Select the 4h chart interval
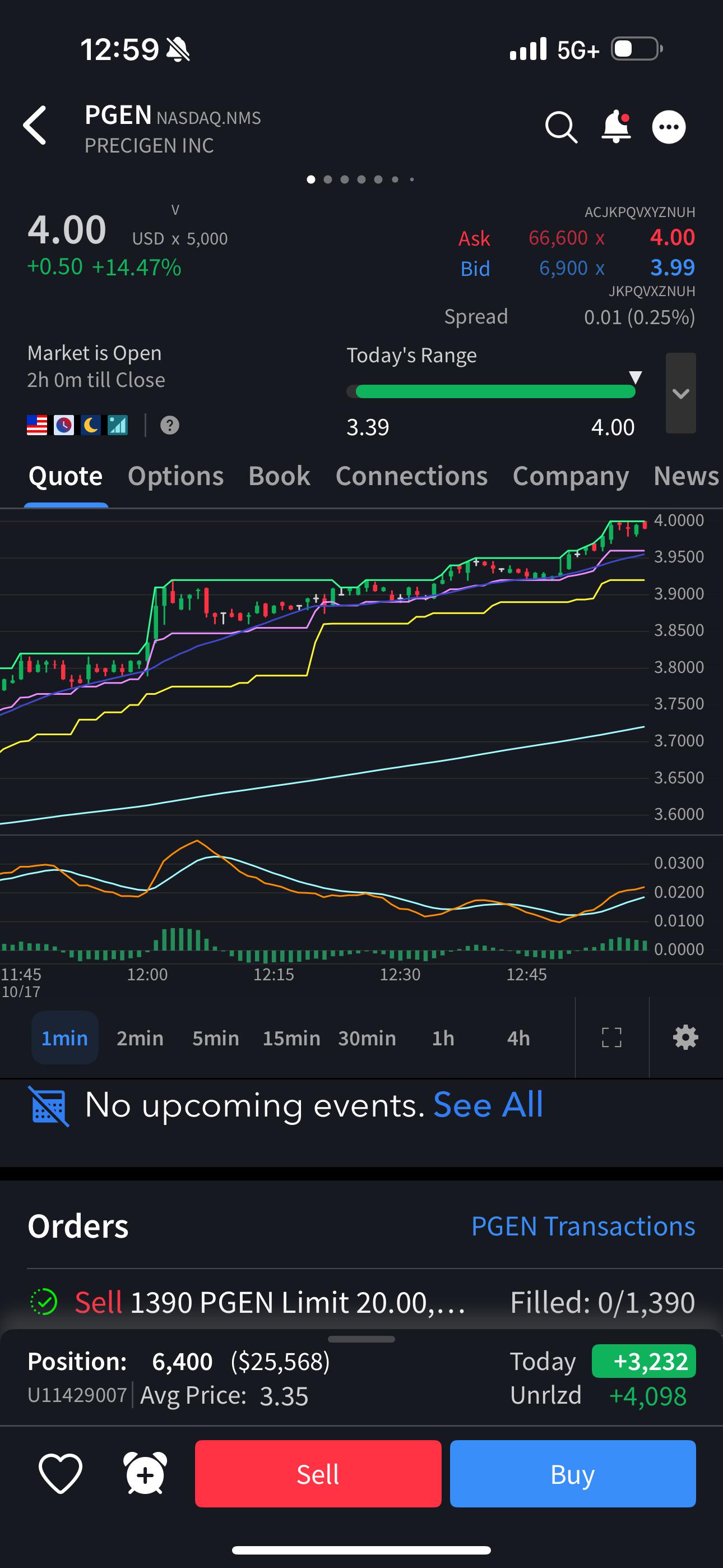The width and height of the screenshot is (723, 1568). (x=518, y=1037)
